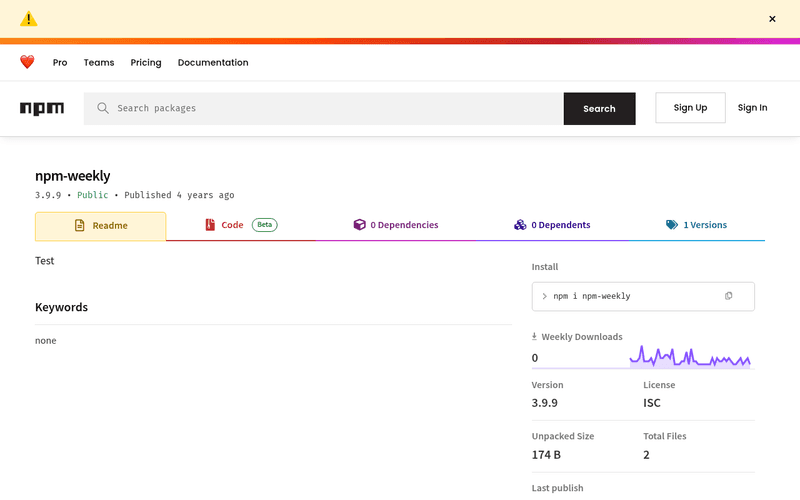Open the 0 Dependents tab
800x500 pixels.
click(x=552, y=226)
